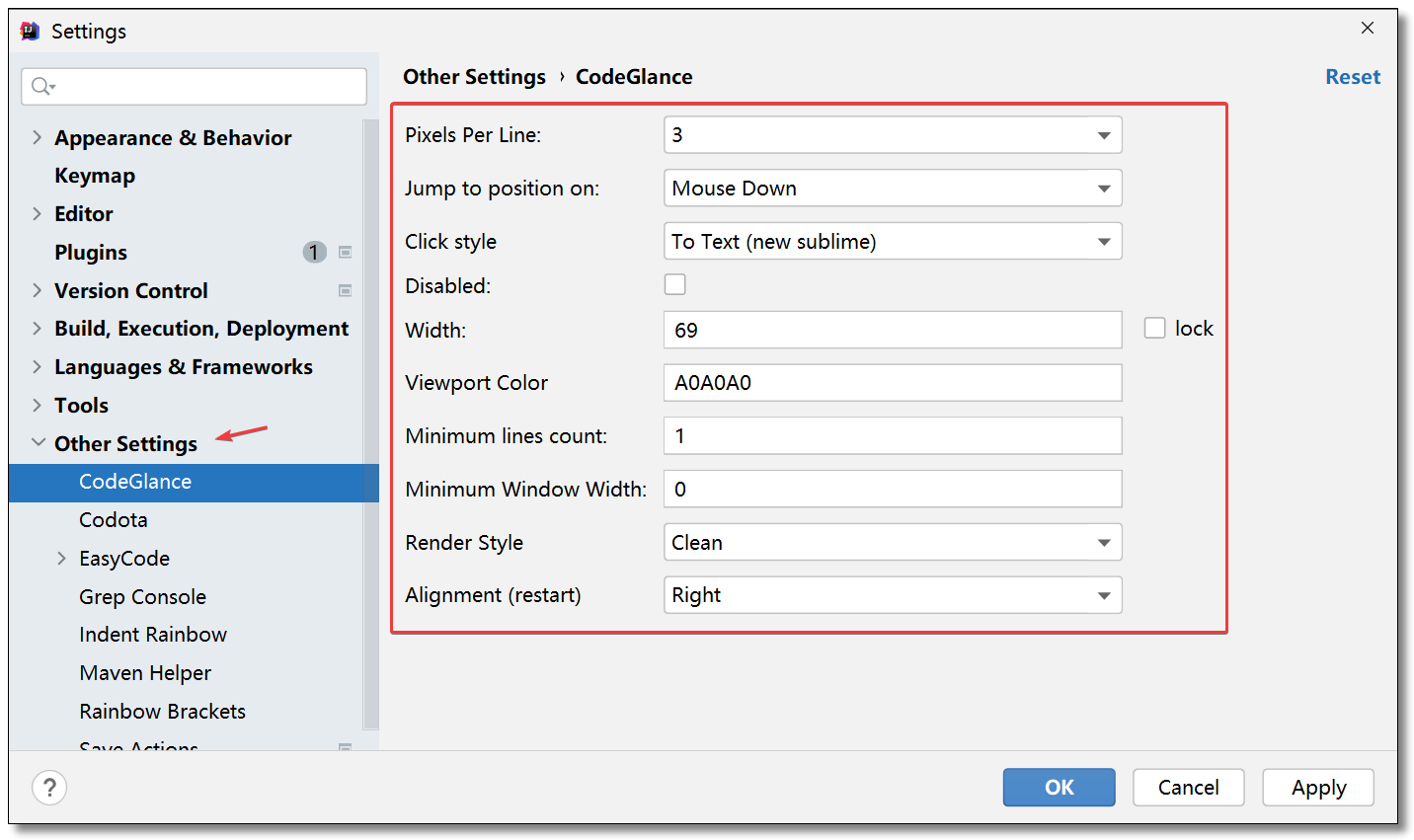The height and width of the screenshot is (840, 1414).
Task: Click the Settings window title text
Action: click(x=89, y=32)
